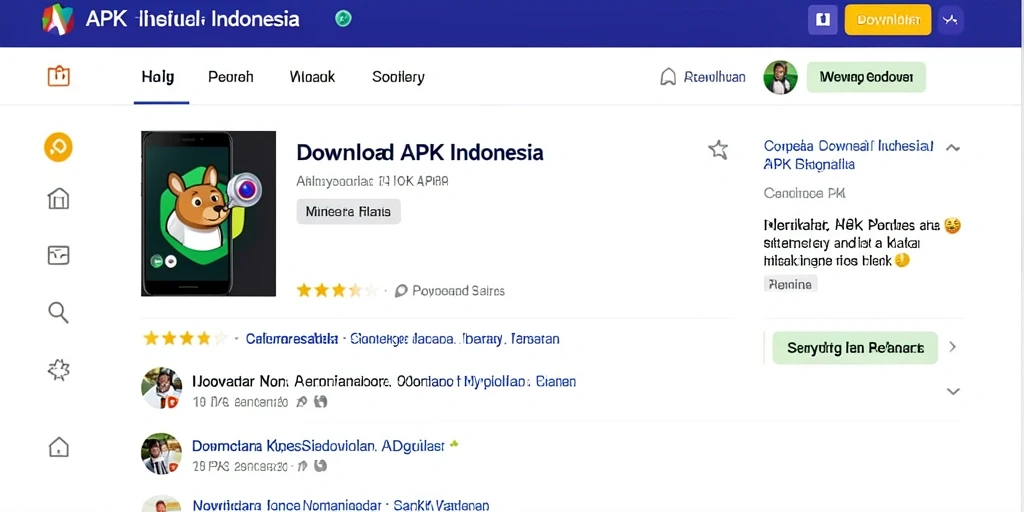Screen dimensions: 1024x512
Task: Open the purple activity icon at header right
Action: coord(950,20)
